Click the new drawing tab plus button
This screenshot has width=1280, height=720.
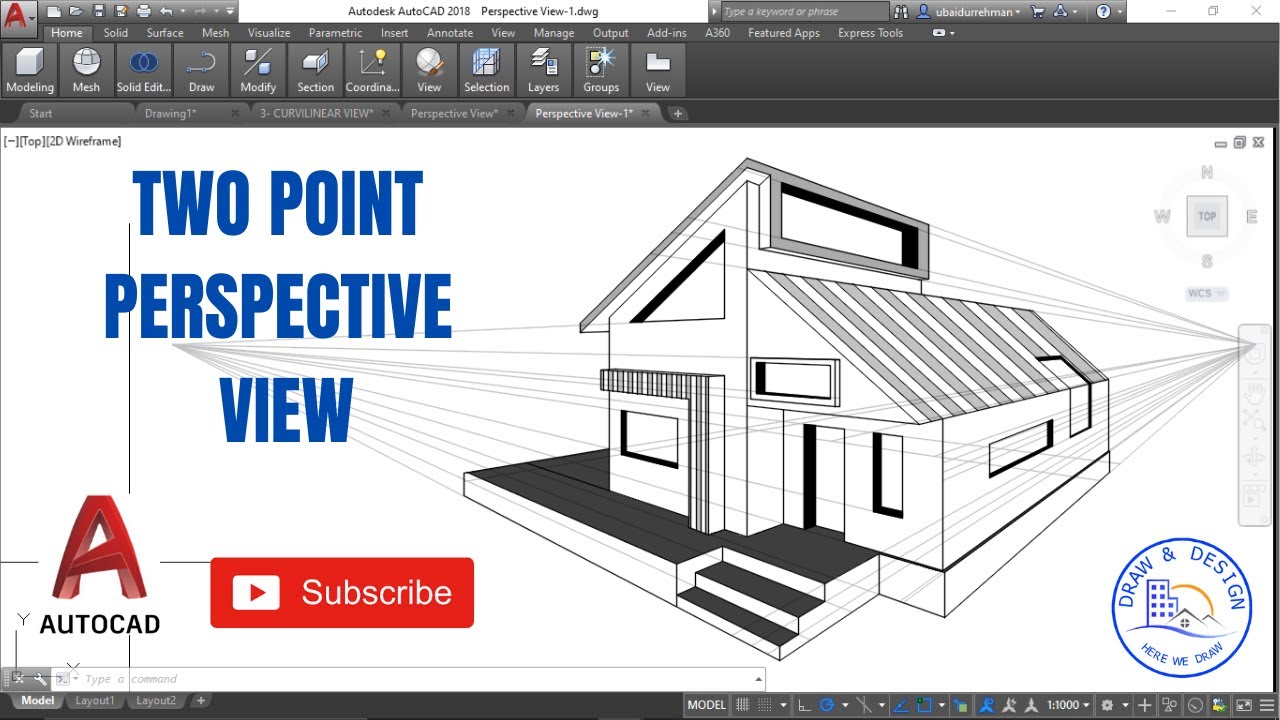[678, 113]
